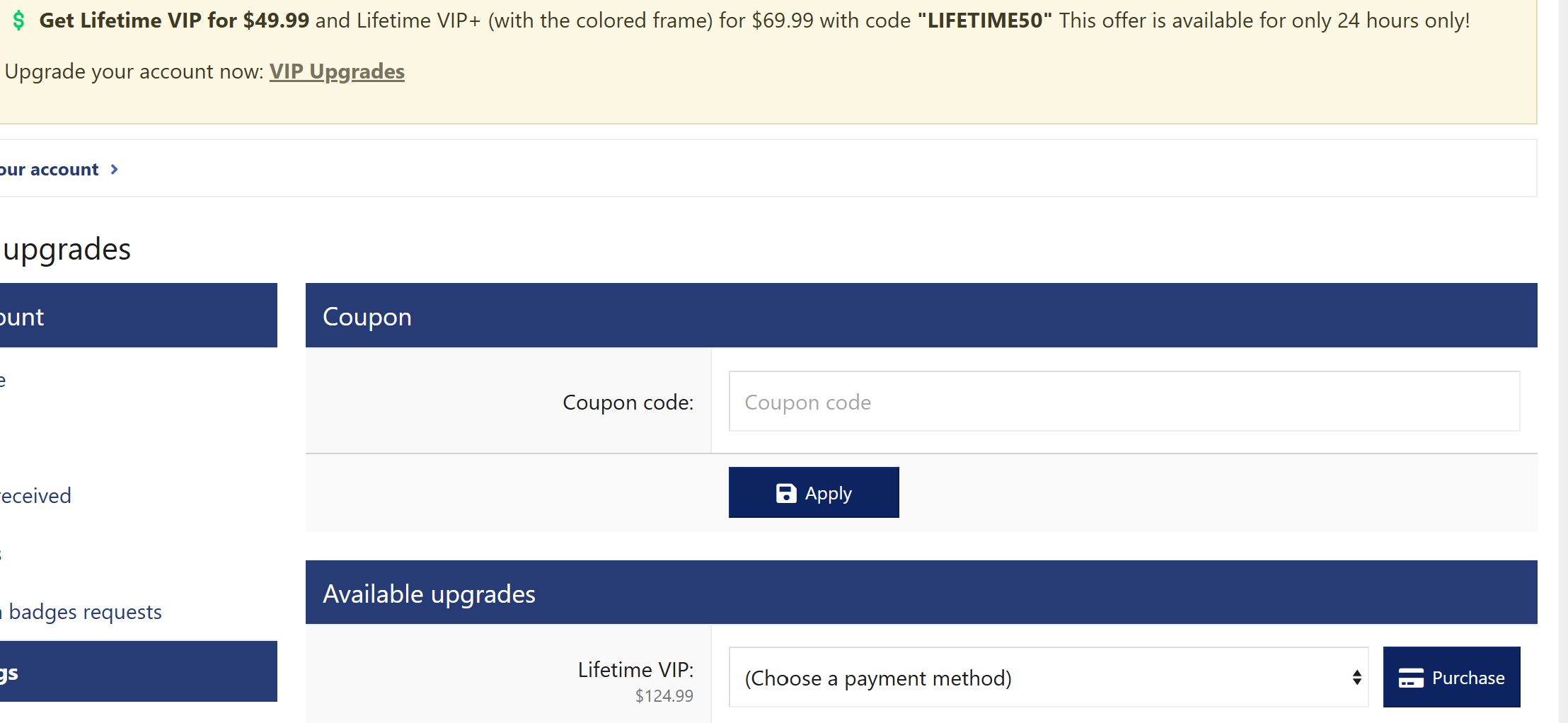This screenshot has height=723, width=1568.
Task: Click the payment method selector arrows
Action: pyautogui.click(x=1356, y=678)
